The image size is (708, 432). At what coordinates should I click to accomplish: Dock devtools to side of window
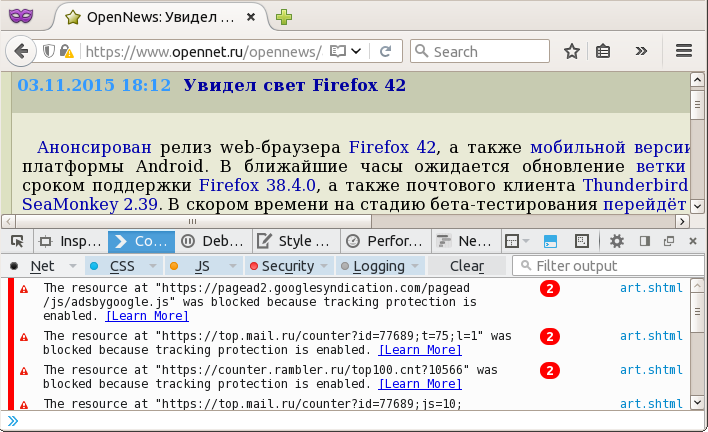pyautogui.click(x=645, y=241)
